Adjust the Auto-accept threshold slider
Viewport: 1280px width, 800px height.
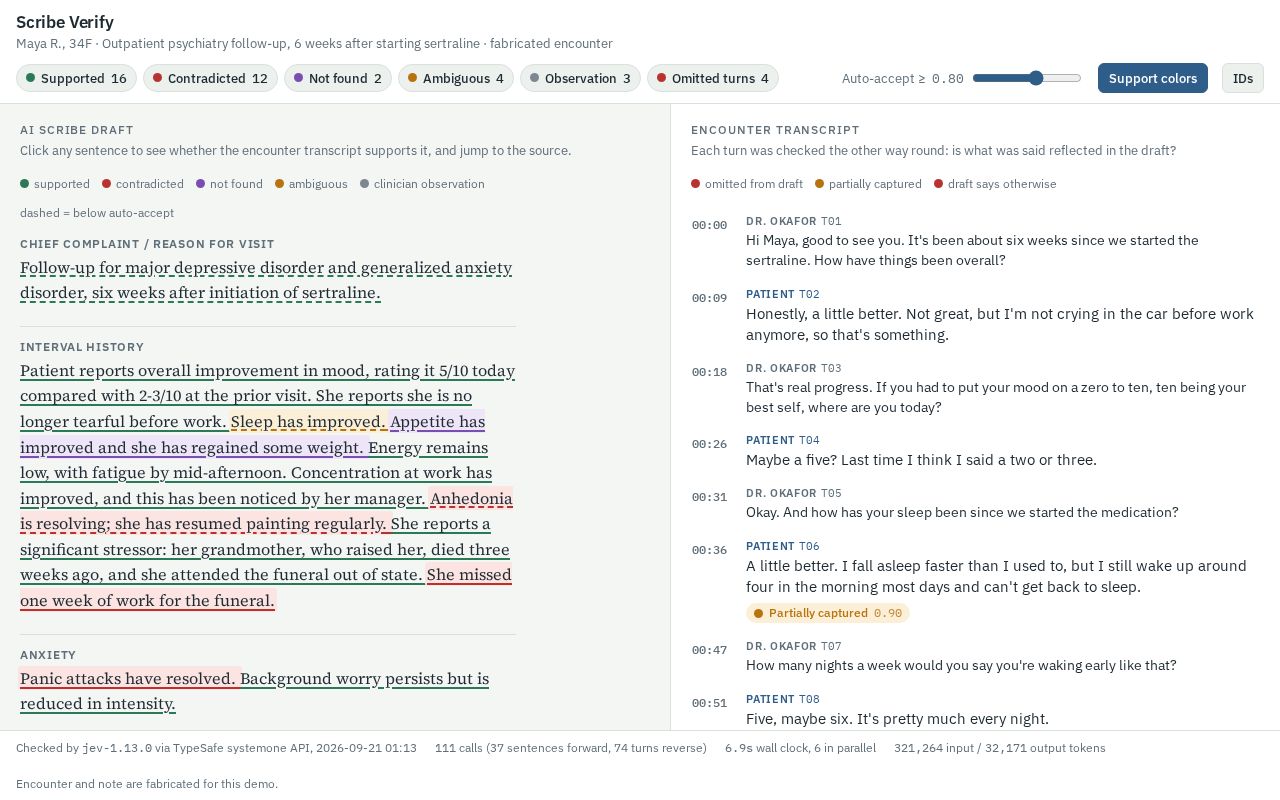[x=1027, y=78]
